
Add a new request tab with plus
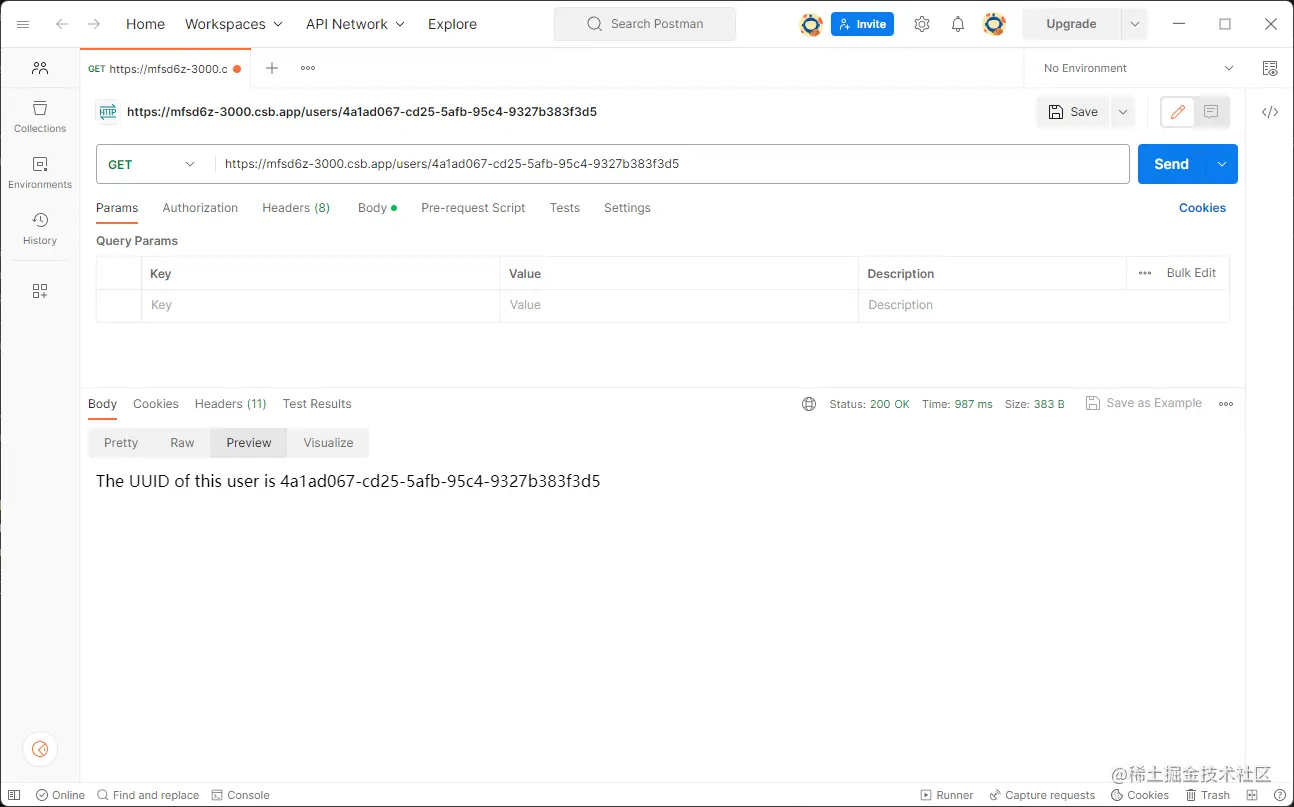coord(272,68)
